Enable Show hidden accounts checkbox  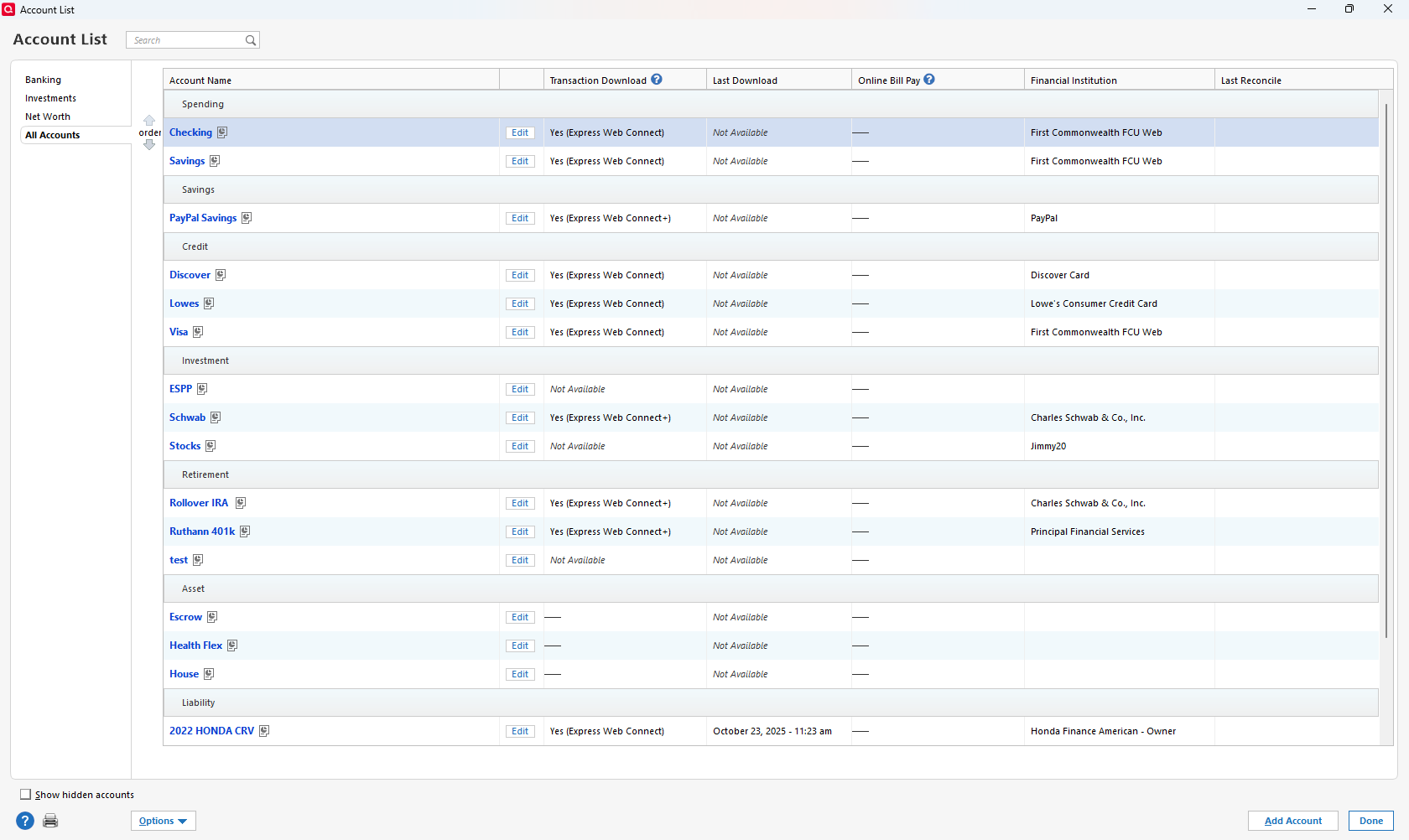click(26, 795)
